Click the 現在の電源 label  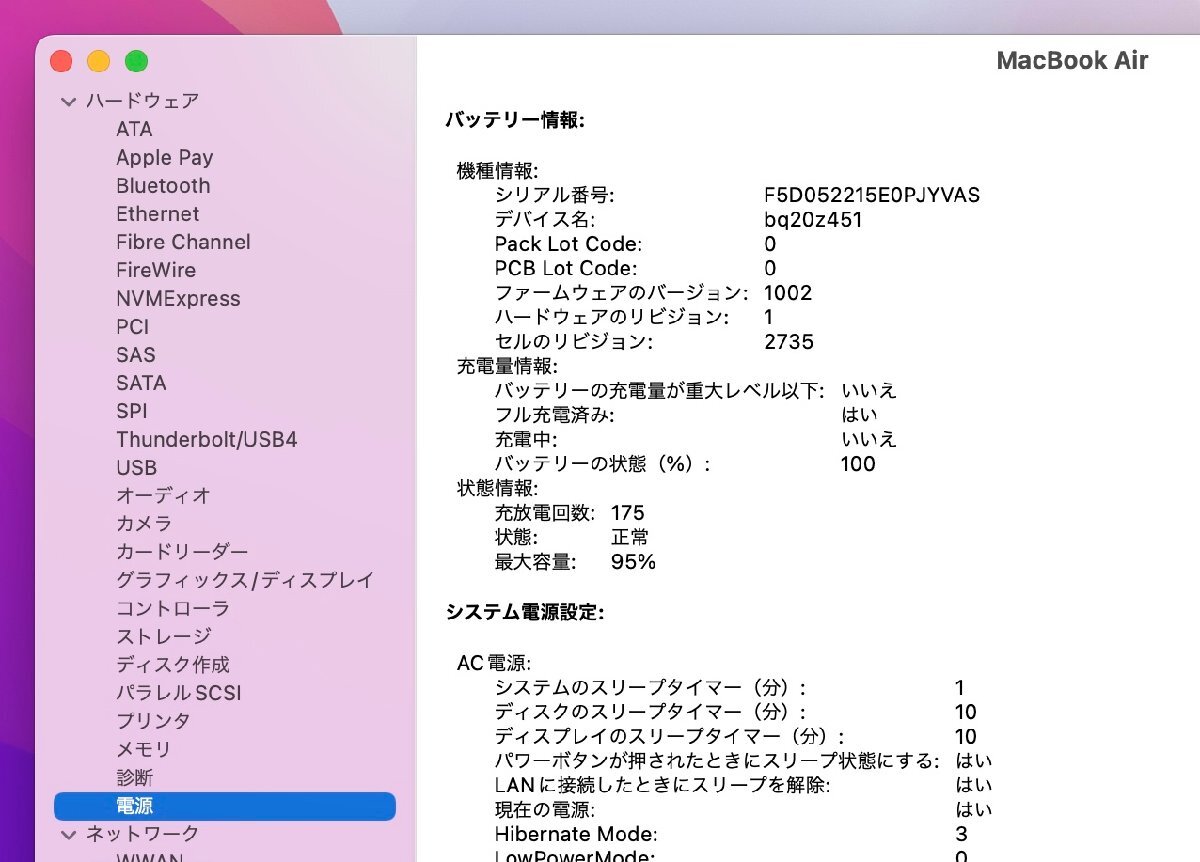click(x=544, y=810)
